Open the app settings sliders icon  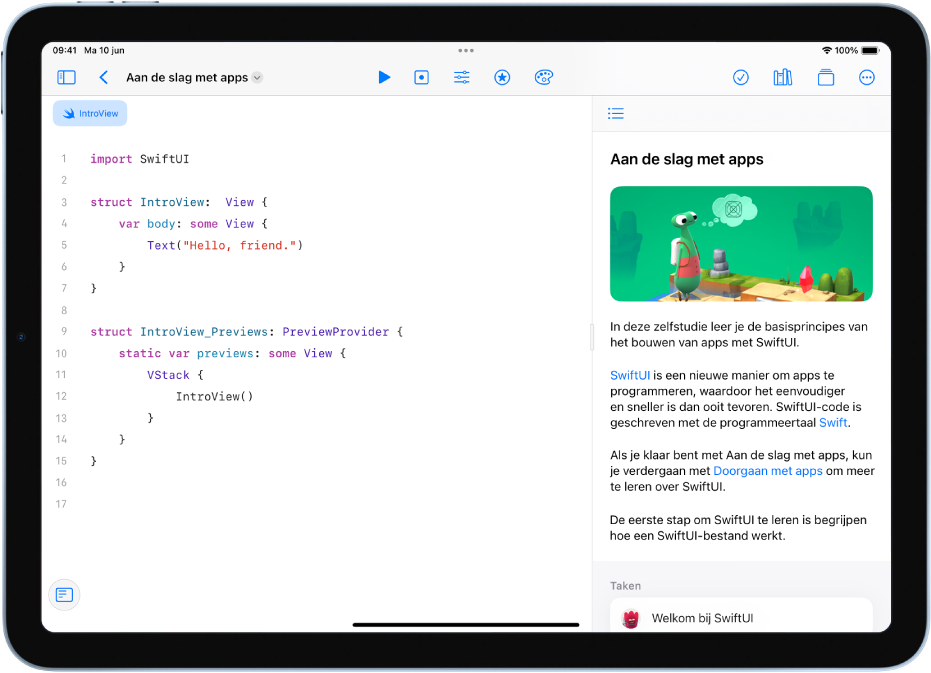pos(461,77)
